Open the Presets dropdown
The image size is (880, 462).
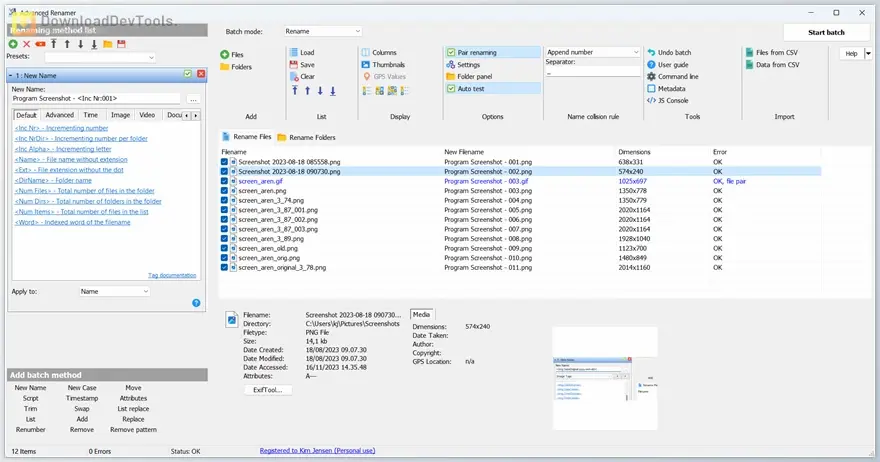point(100,57)
